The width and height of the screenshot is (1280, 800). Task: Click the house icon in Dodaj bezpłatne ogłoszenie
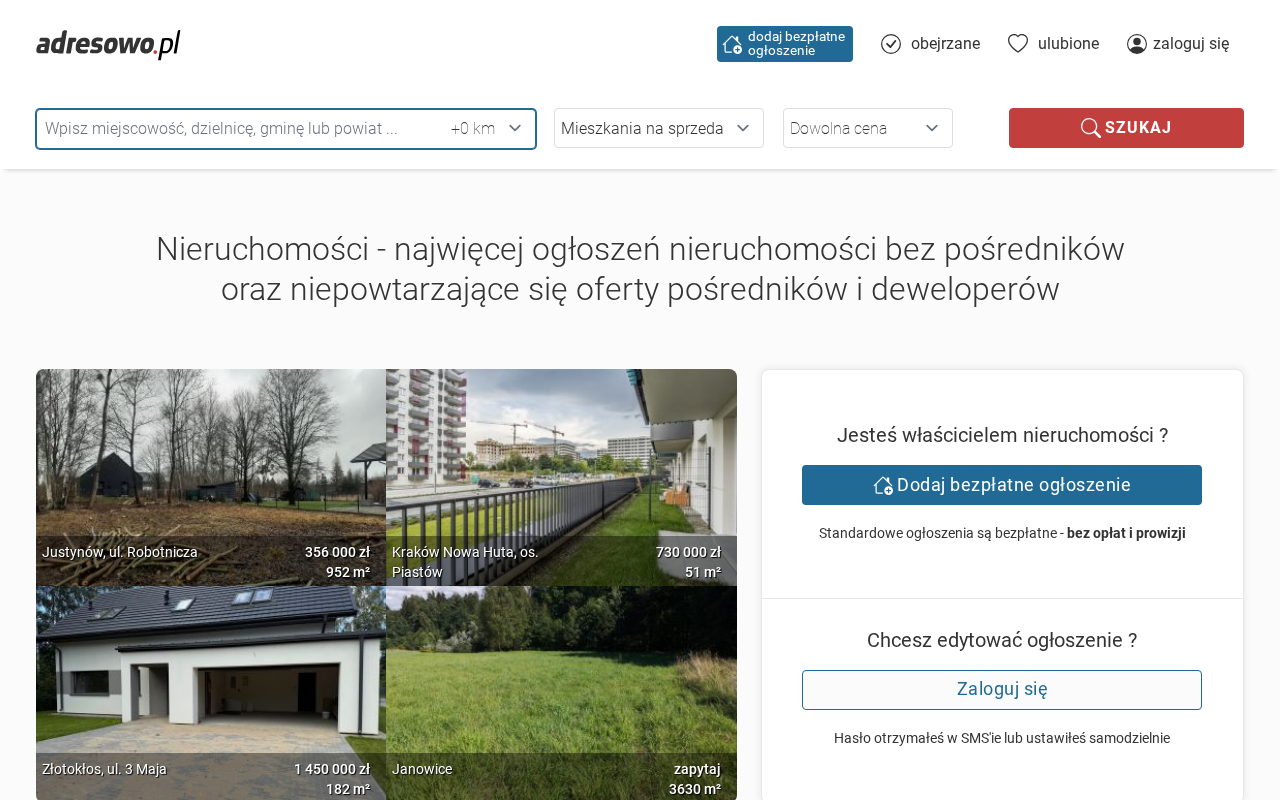coord(883,485)
